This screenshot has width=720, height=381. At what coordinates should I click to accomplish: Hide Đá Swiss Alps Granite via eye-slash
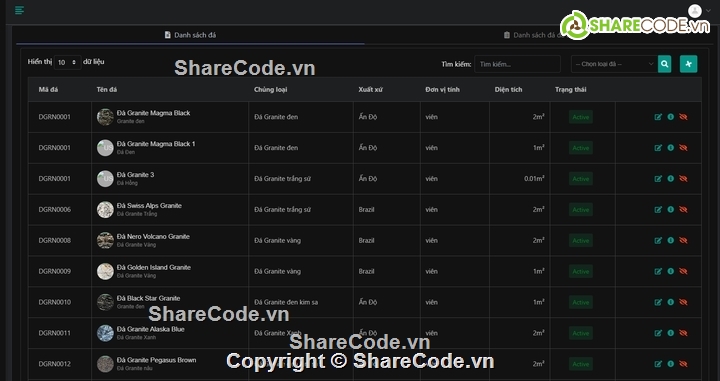click(683, 209)
